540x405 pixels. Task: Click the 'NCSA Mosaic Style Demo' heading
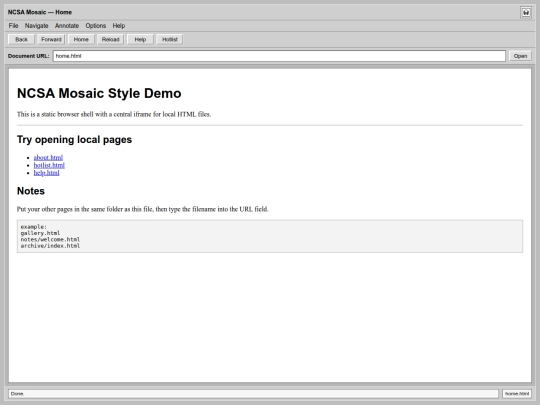99,93
